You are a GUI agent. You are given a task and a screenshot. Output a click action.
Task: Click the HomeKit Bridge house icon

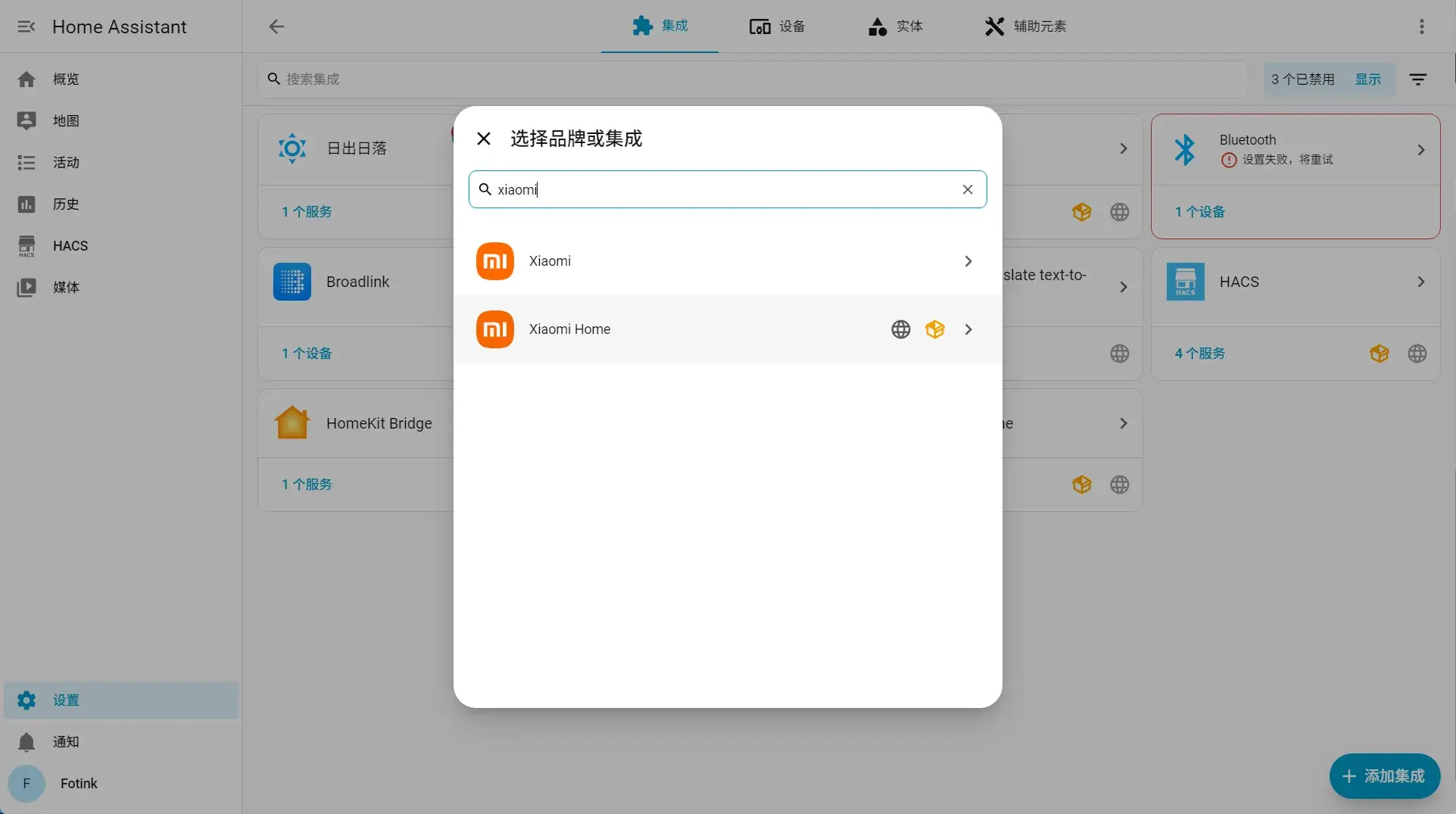pyautogui.click(x=292, y=423)
